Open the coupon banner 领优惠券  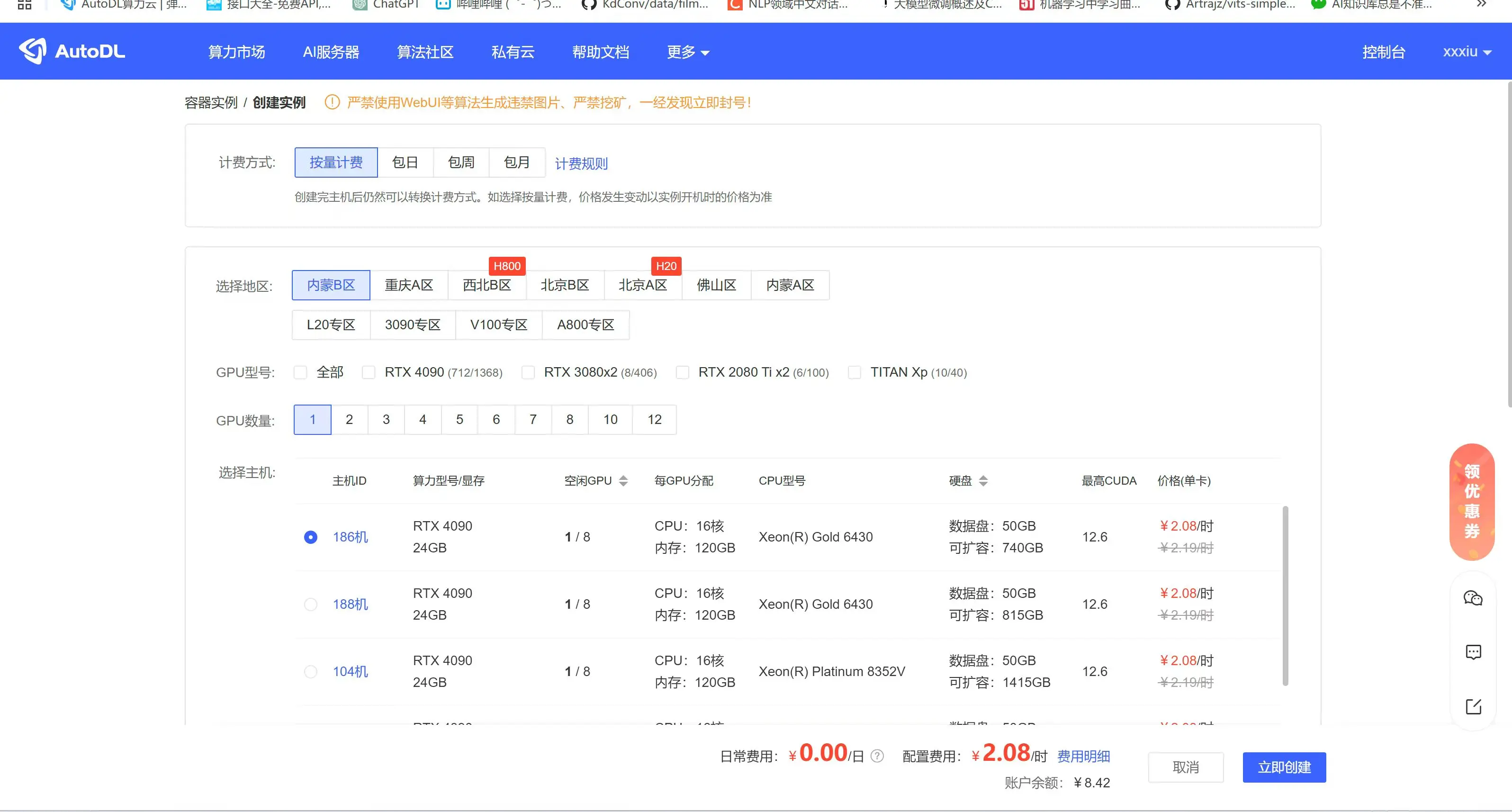tap(1471, 501)
